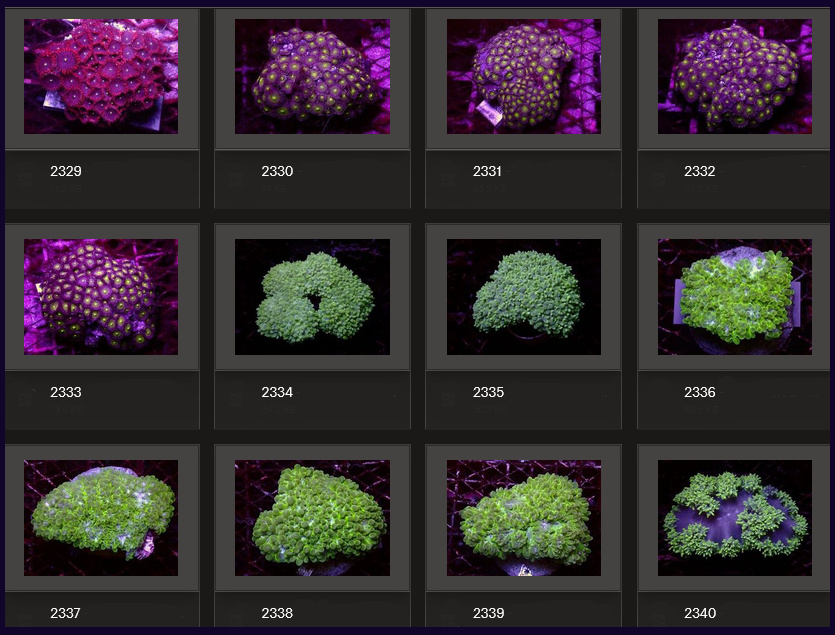This screenshot has width=835, height=635.
Task: Click the file name 2331
Action: pos(487,171)
